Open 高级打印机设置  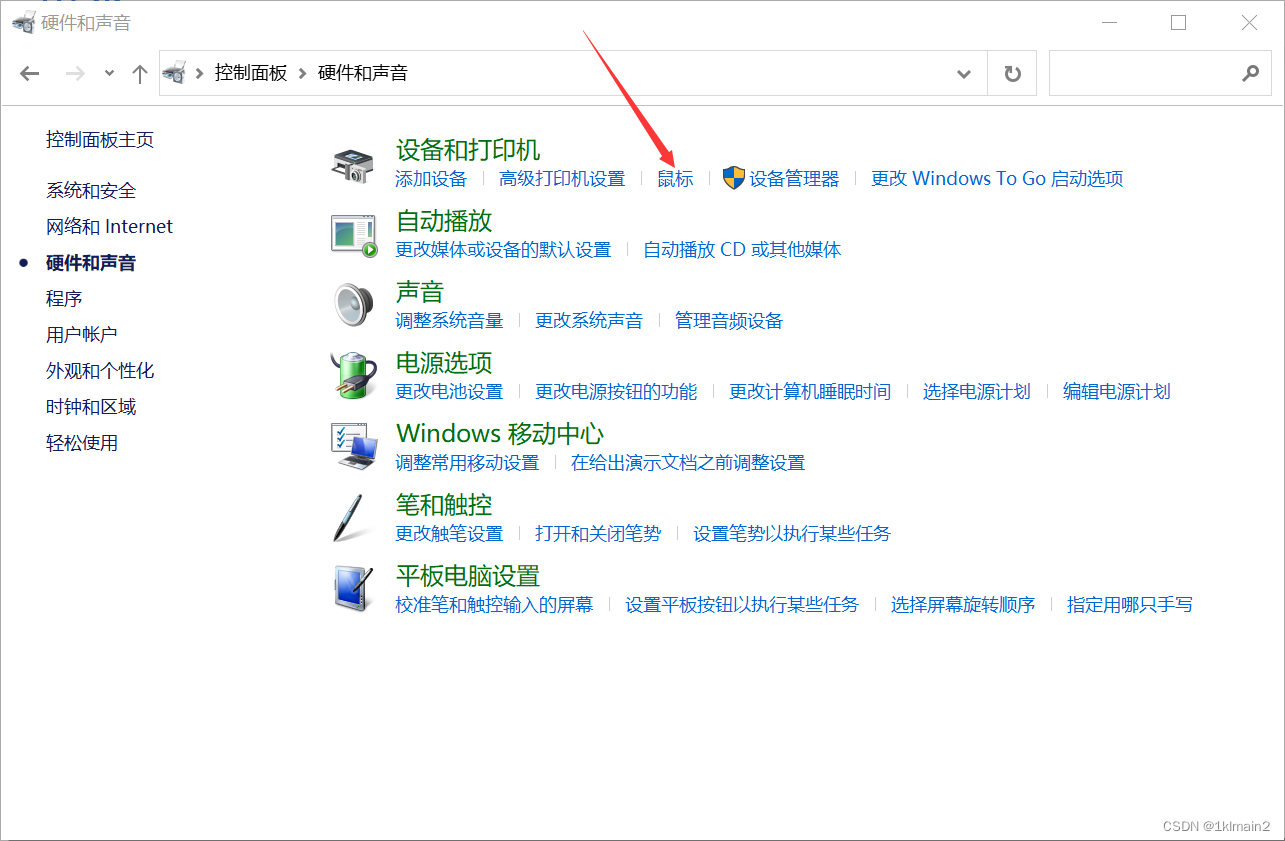562,179
